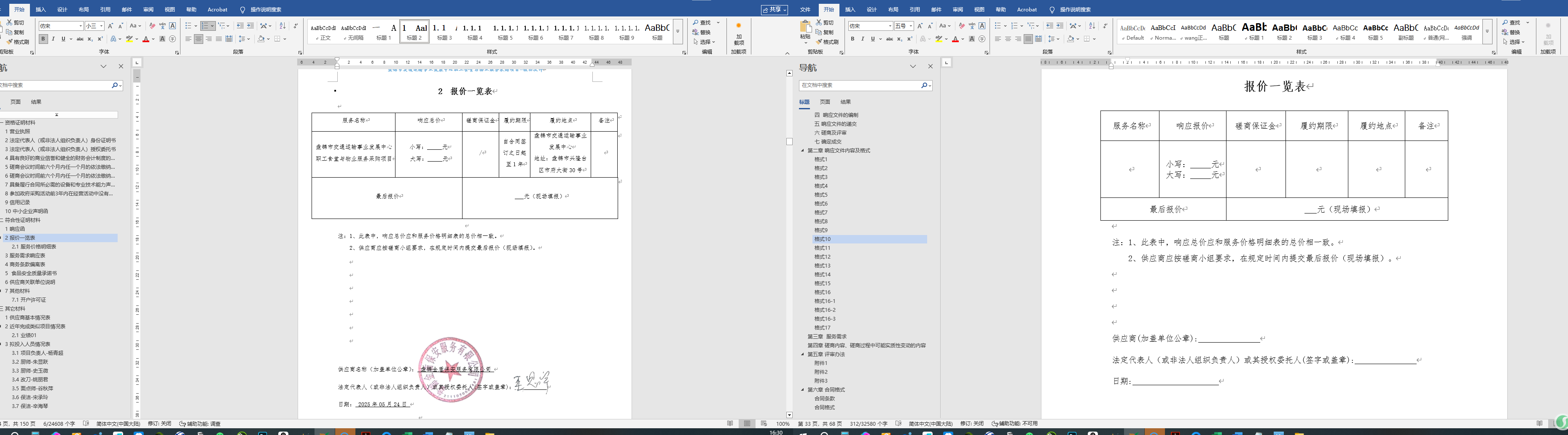Click the 共享 share button
The width and height of the screenshot is (1568, 435).
pos(774,10)
